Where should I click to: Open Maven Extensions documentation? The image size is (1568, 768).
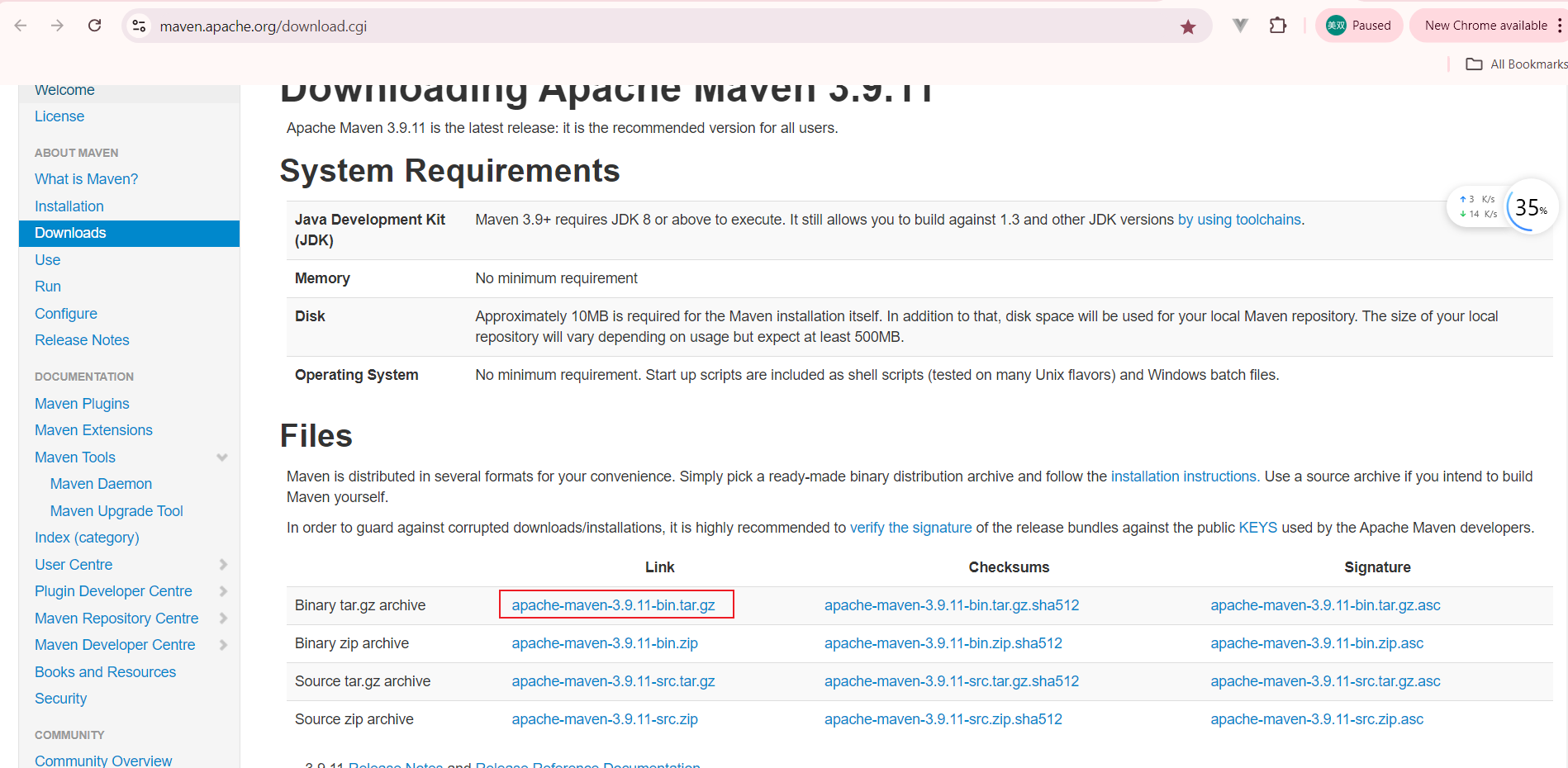(x=93, y=430)
